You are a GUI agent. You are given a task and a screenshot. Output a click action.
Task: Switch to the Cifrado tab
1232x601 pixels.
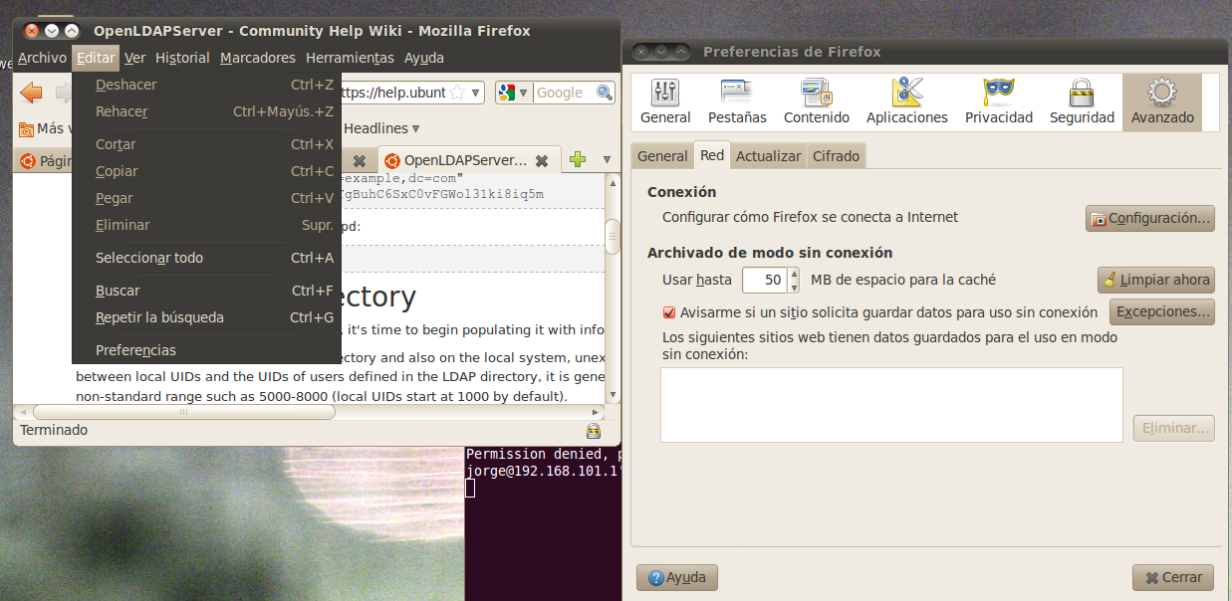835,155
